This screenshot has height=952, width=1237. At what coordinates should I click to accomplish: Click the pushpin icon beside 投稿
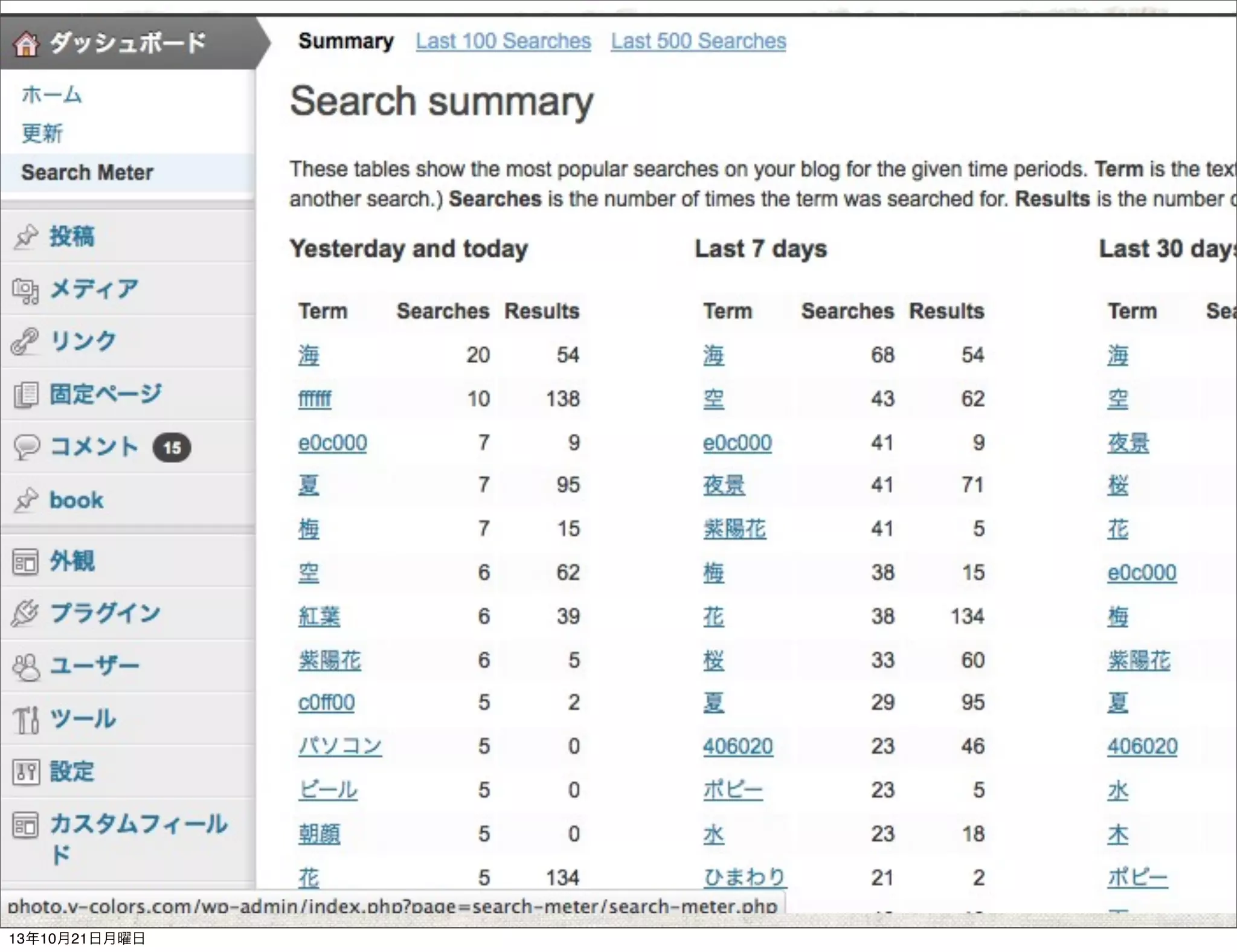pos(26,236)
